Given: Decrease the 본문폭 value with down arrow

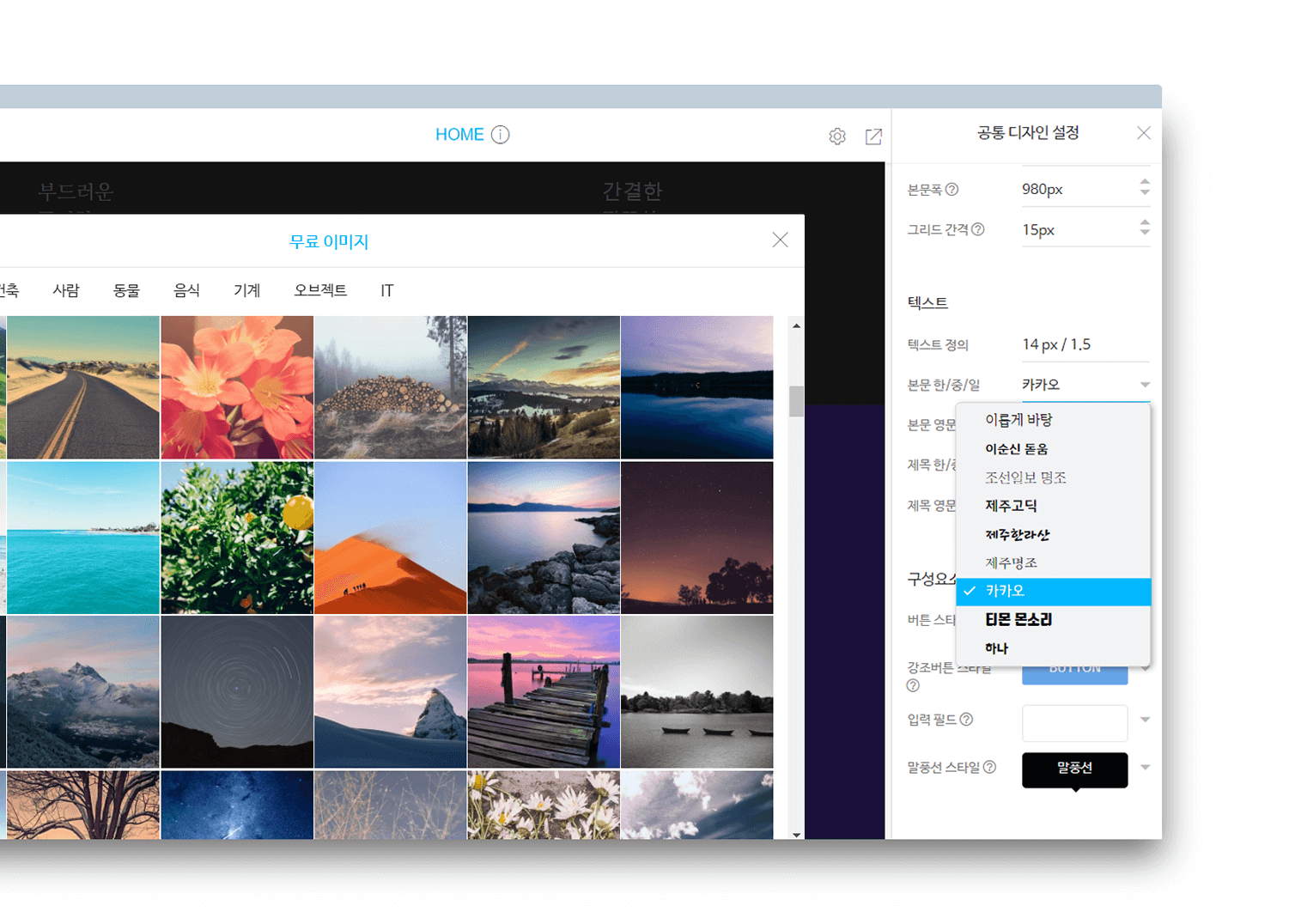Looking at the screenshot, I should click(x=1145, y=192).
